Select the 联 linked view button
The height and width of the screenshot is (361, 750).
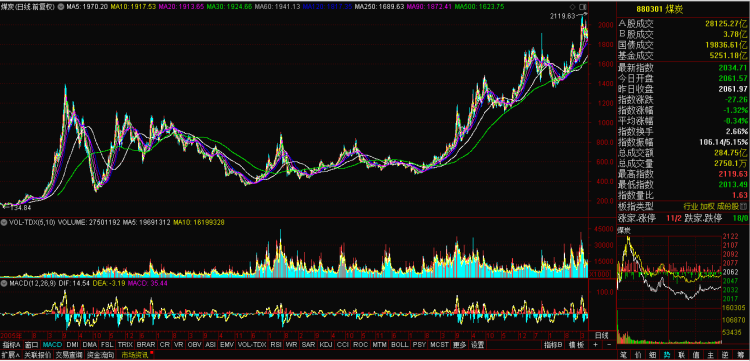tap(681, 355)
